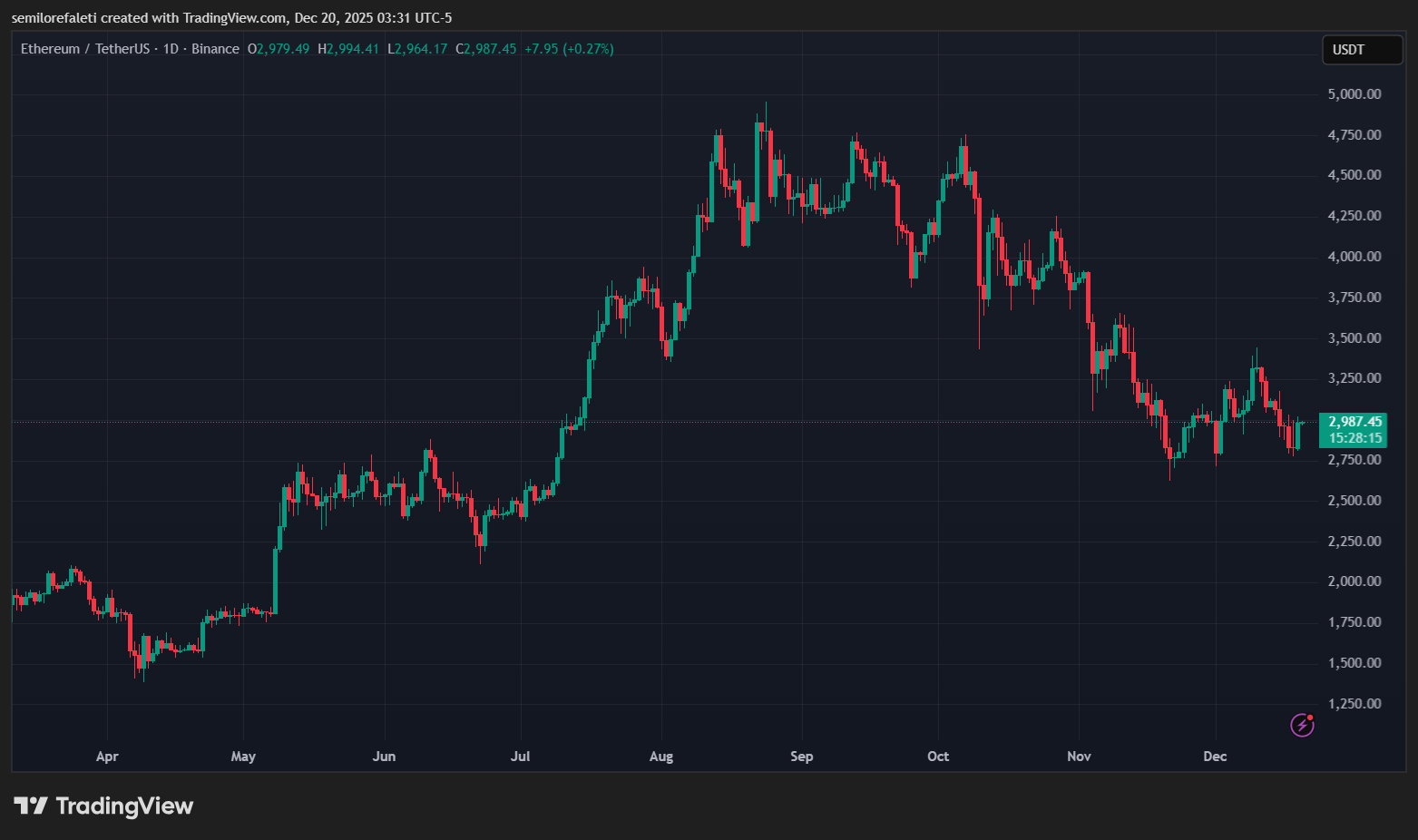Expand the price axis options on 2,750.00

[1353, 459]
